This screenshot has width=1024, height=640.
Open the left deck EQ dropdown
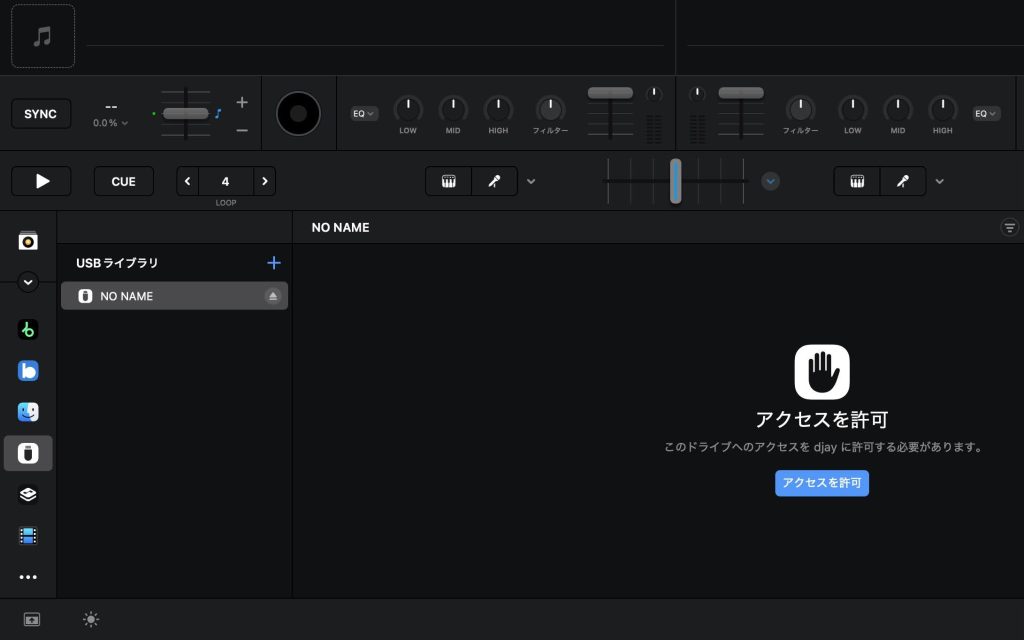[364, 114]
